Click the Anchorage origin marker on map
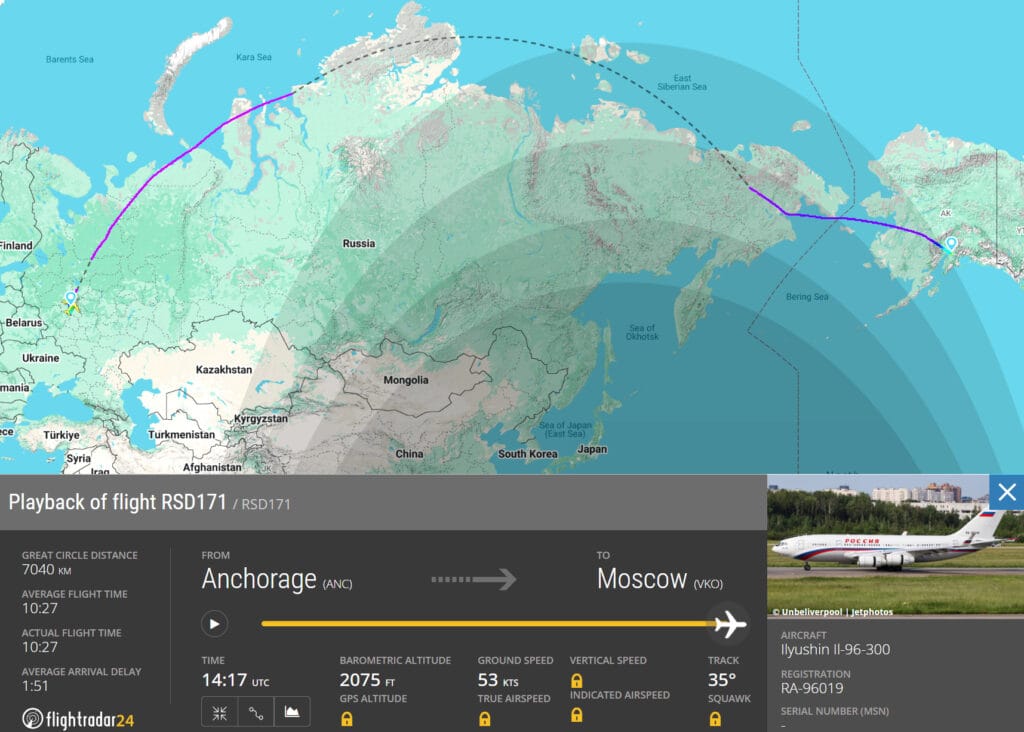Viewport: 1024px width, 732px height. 950,243
